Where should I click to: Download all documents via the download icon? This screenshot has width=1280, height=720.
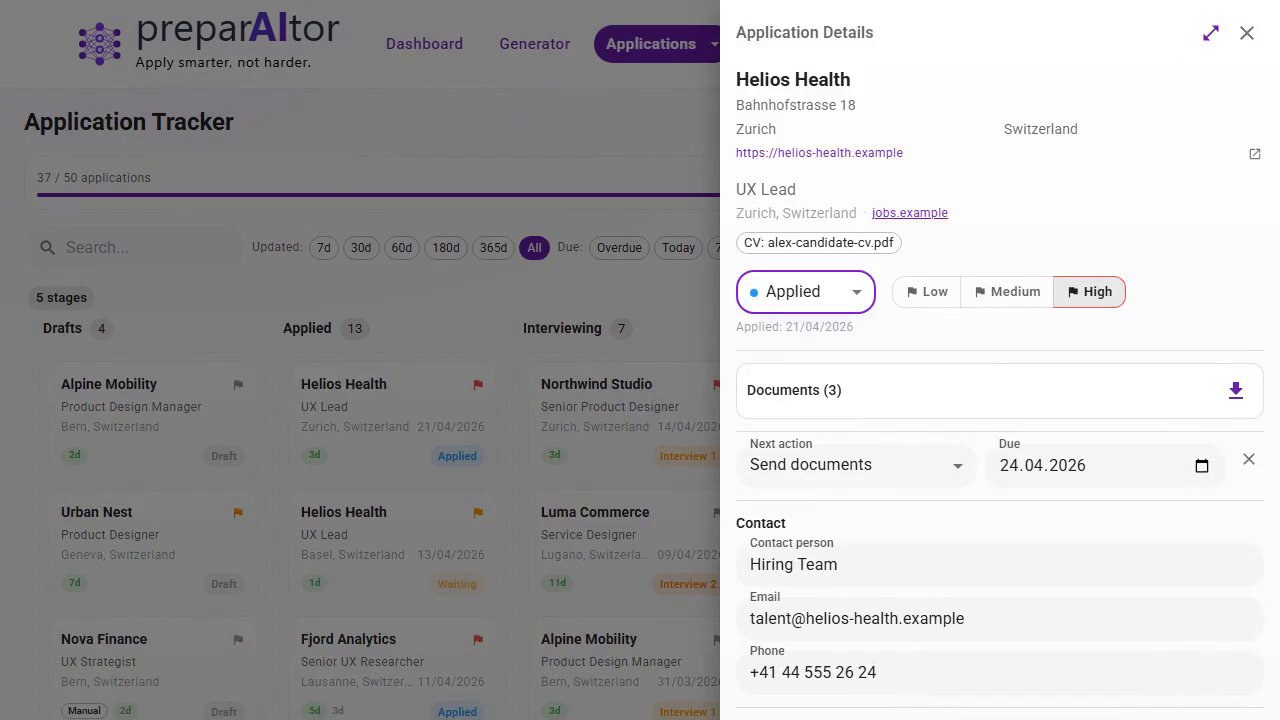pyautogui.click(x=1236, y=390)
